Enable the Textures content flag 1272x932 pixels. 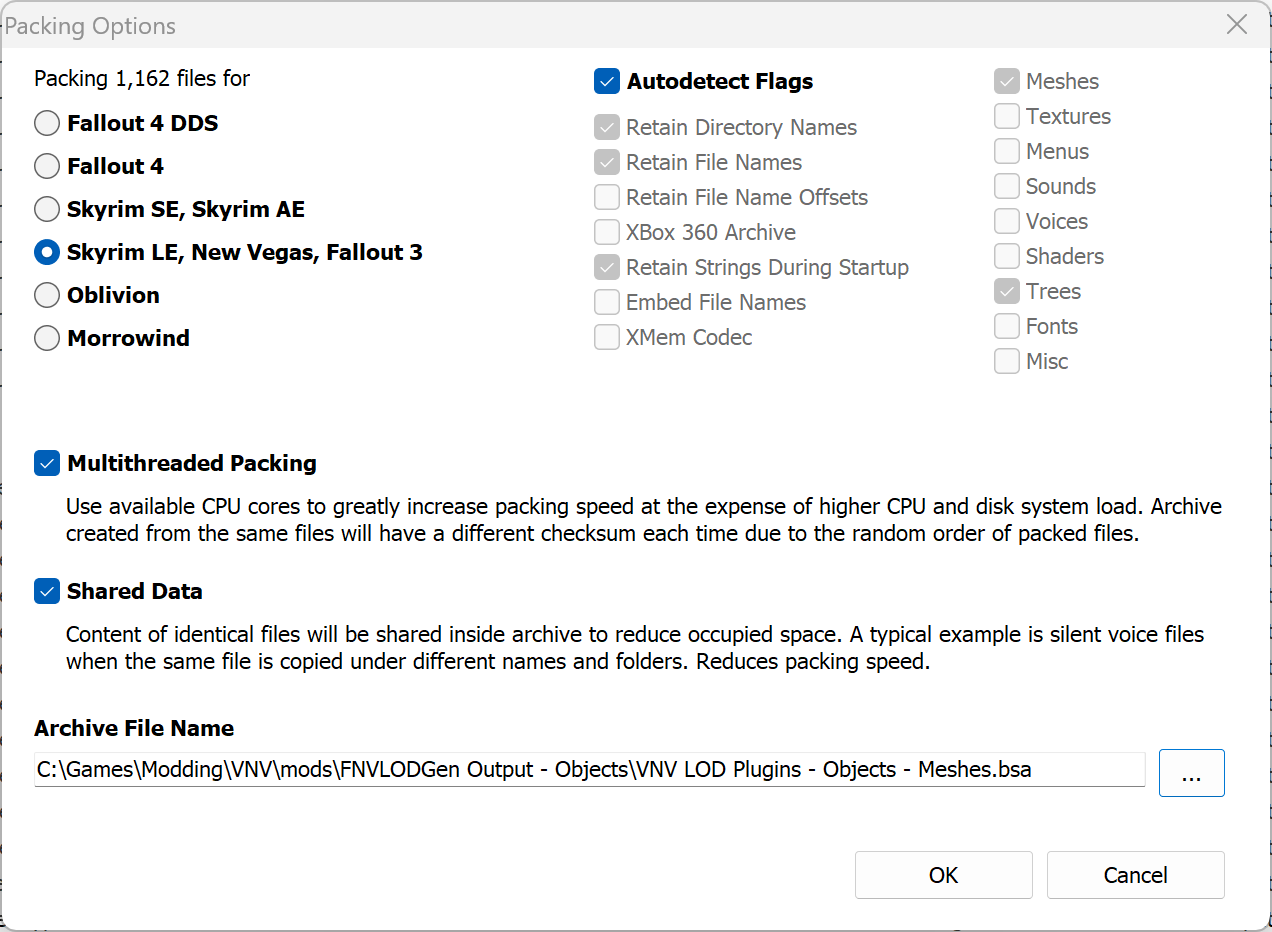[x=1007, y=116]
